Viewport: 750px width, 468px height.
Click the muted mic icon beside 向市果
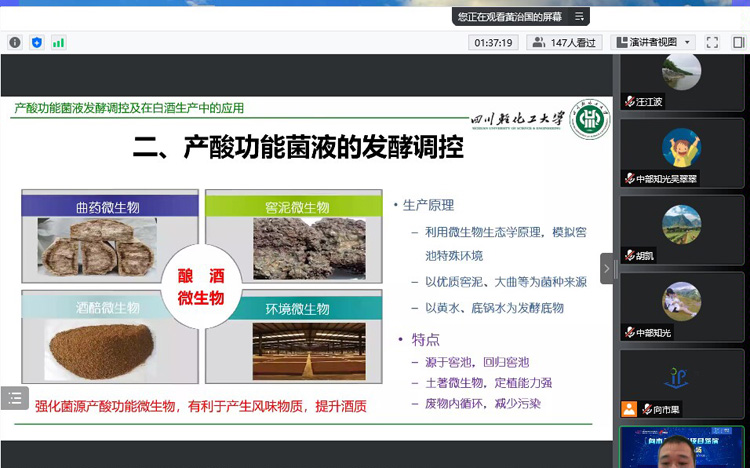(x=647, y=409)
